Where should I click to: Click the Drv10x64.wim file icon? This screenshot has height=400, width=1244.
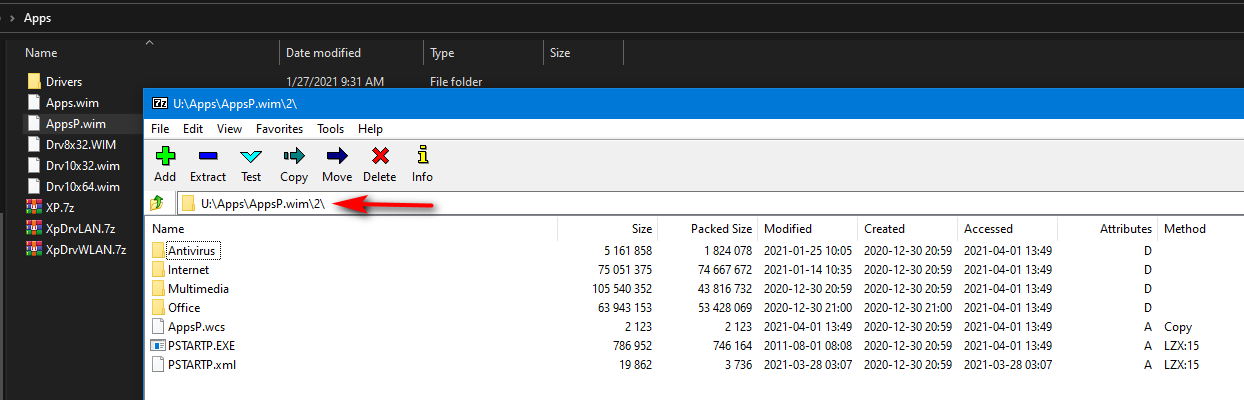[34, 186]
